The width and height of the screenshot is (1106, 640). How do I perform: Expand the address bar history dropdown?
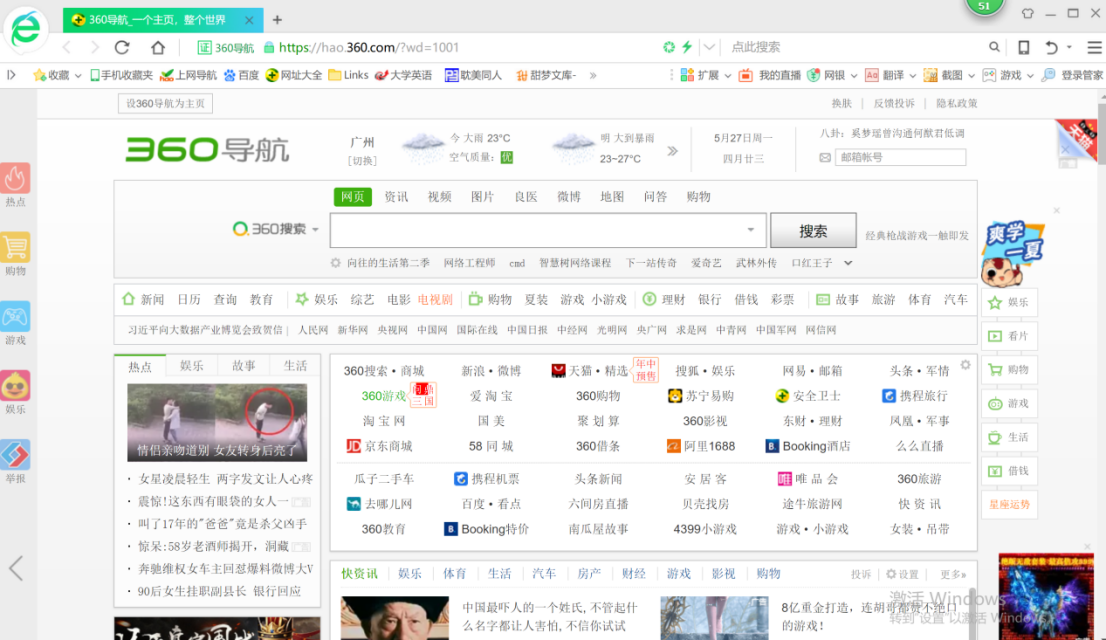709,47
